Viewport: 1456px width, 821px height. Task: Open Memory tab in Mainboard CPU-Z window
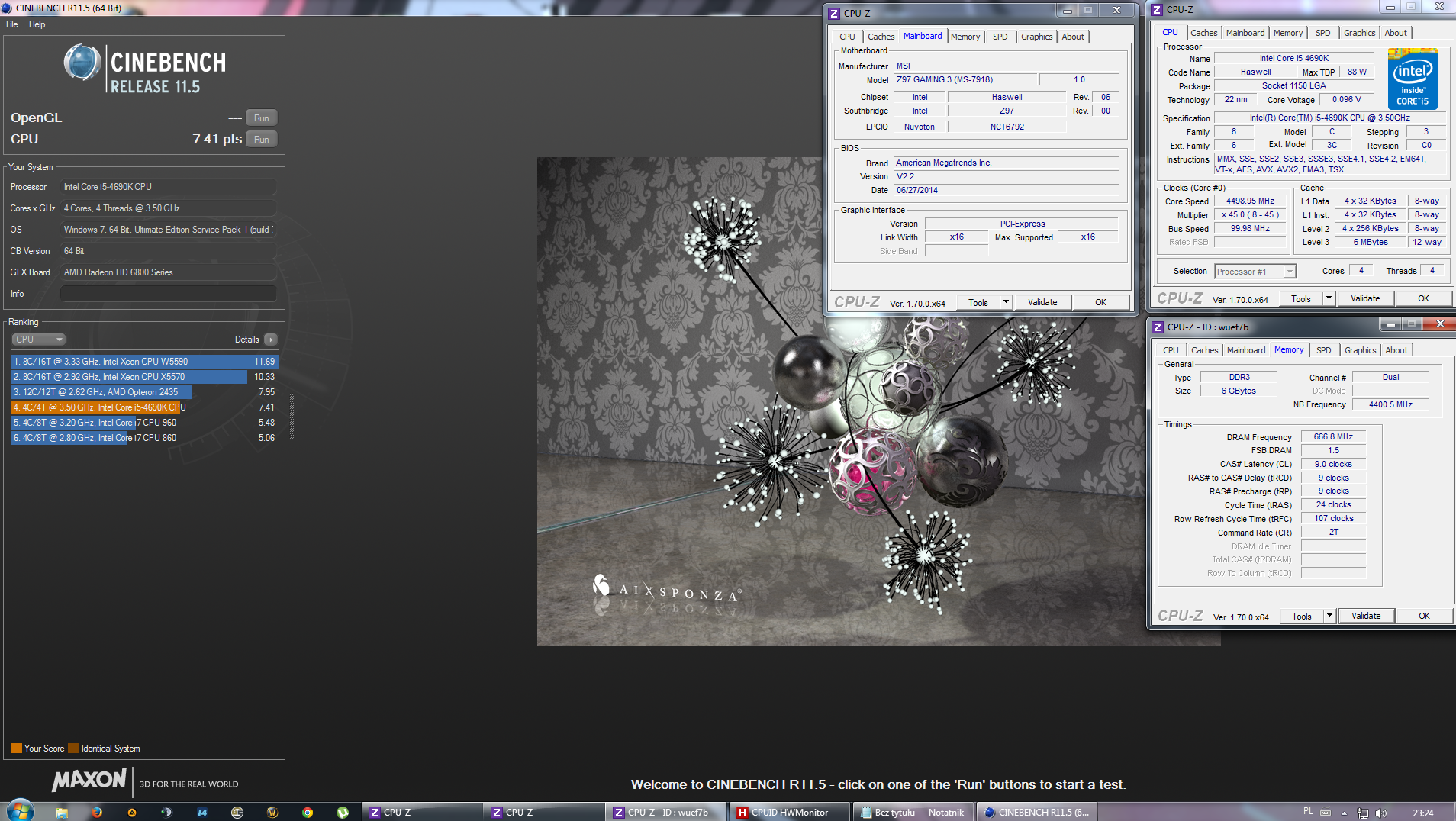point(965,37)
